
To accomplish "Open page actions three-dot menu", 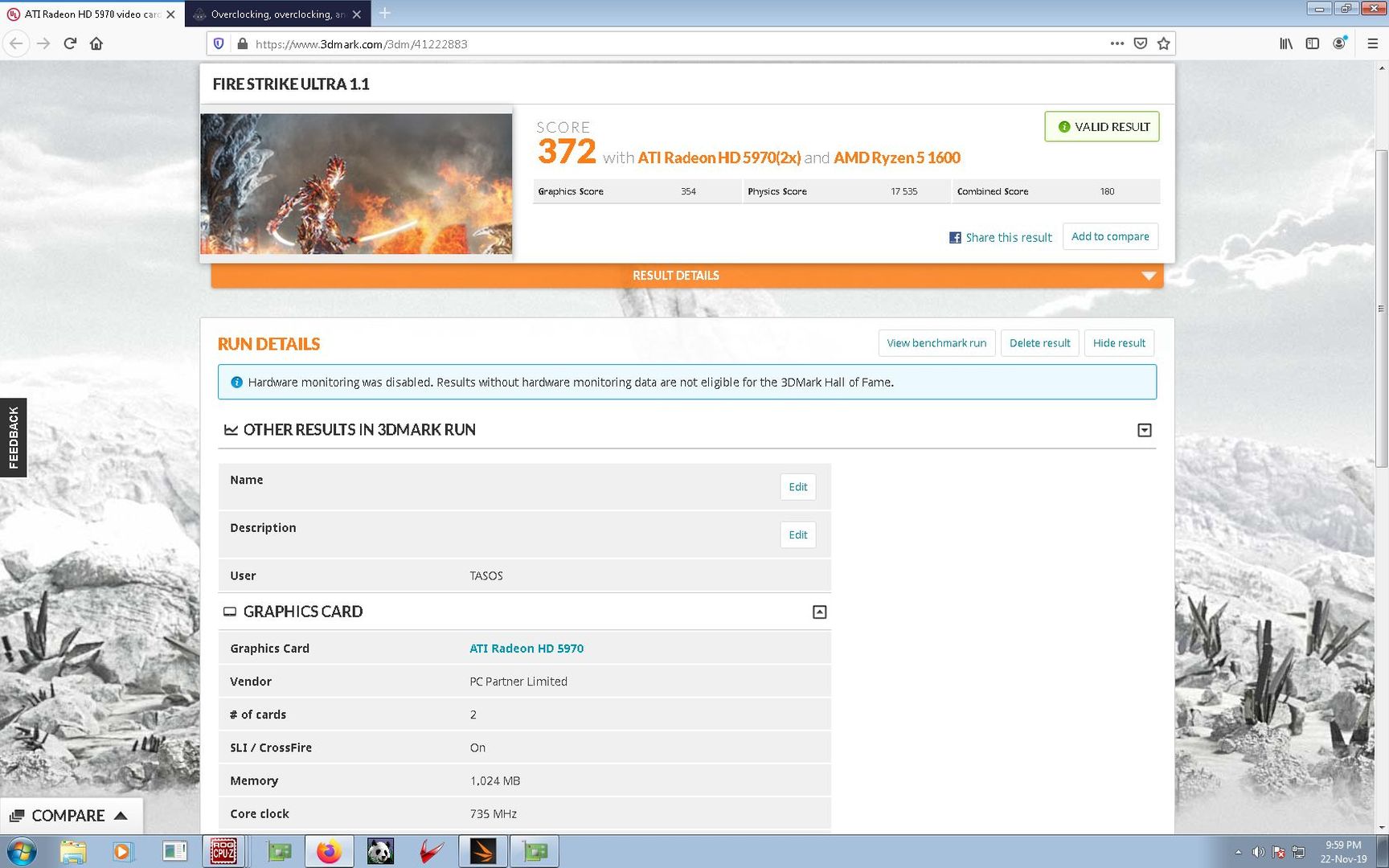I will tap(1117, 43).
